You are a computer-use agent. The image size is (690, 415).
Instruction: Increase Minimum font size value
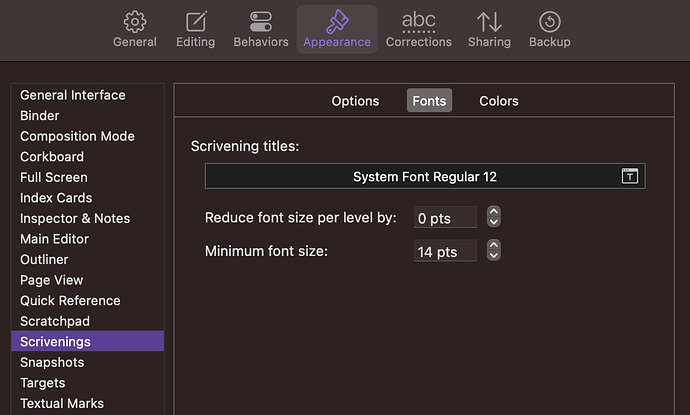pyautogui.click(x=494, y=245)
